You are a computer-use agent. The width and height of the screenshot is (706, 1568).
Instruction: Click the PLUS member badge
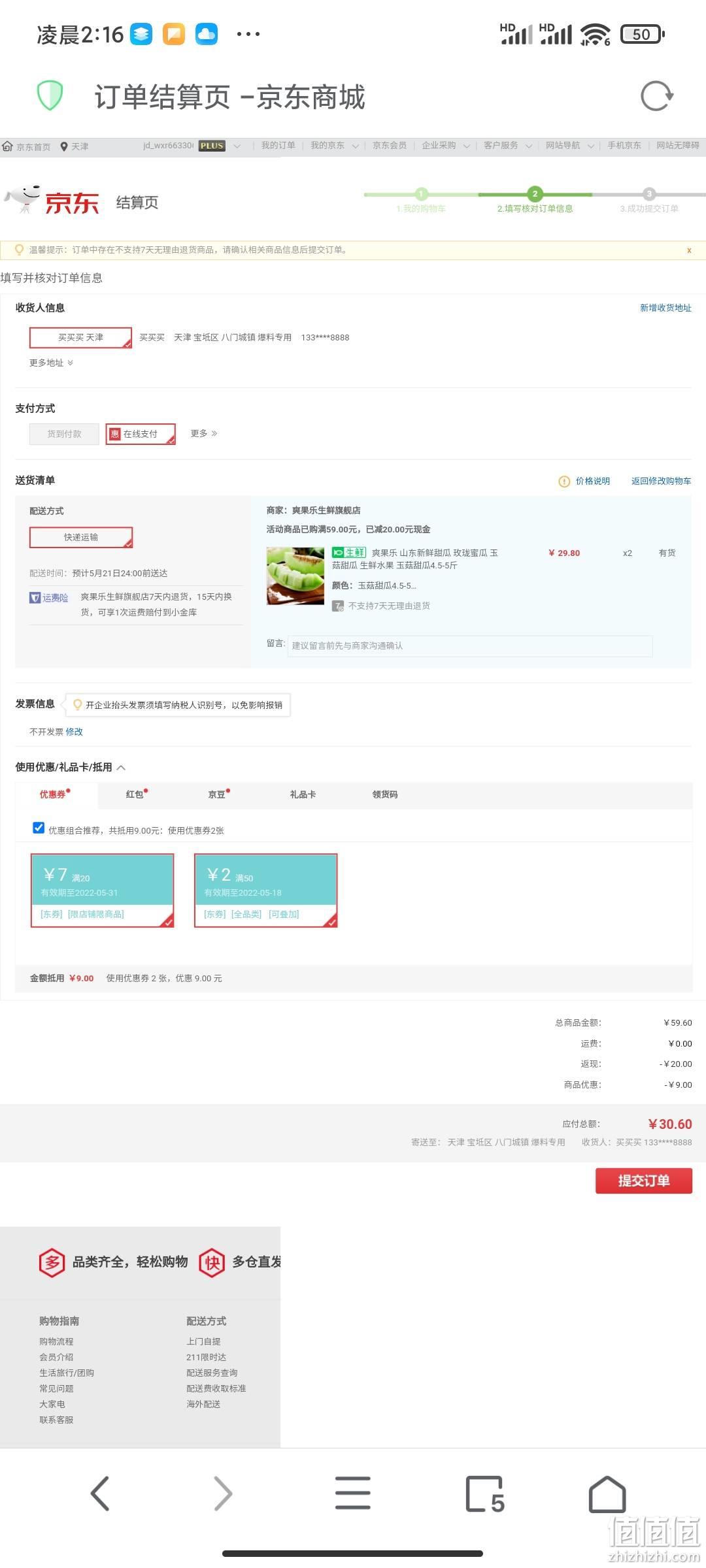coord(212,146)
